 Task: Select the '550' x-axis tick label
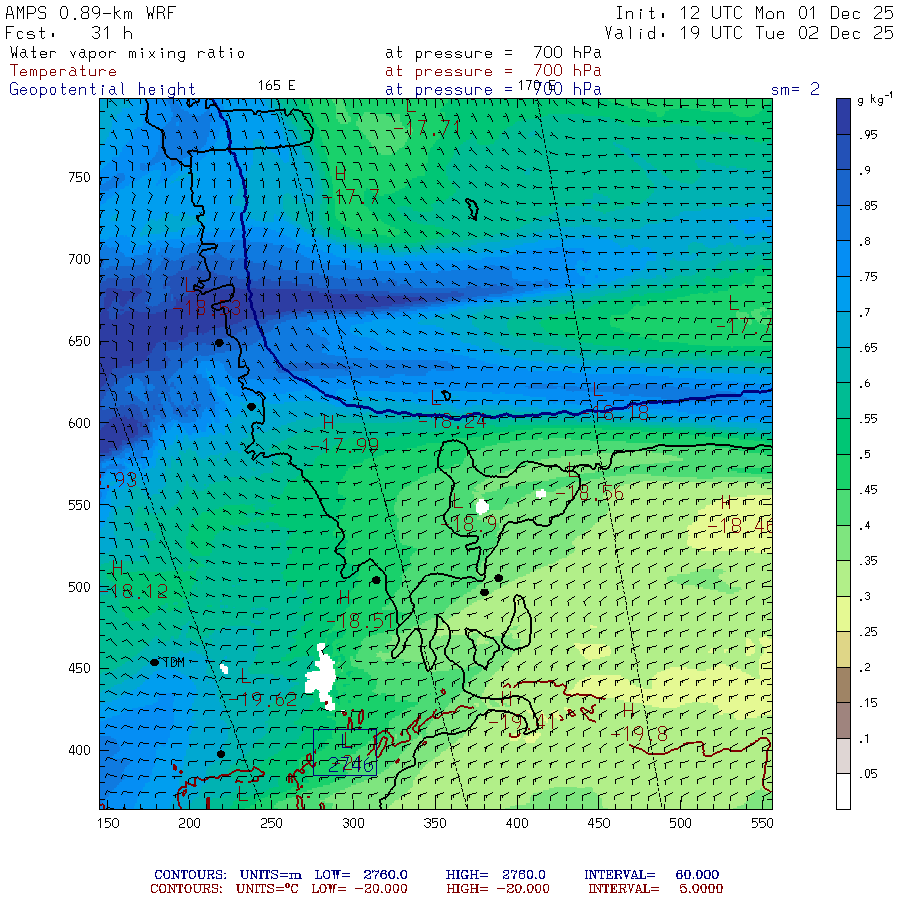762,823
